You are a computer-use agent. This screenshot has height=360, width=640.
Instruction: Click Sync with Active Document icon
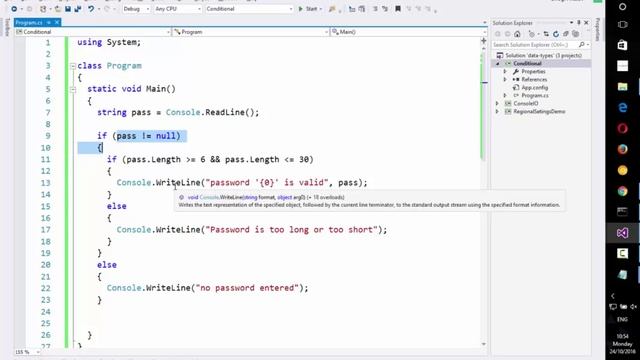546,34
